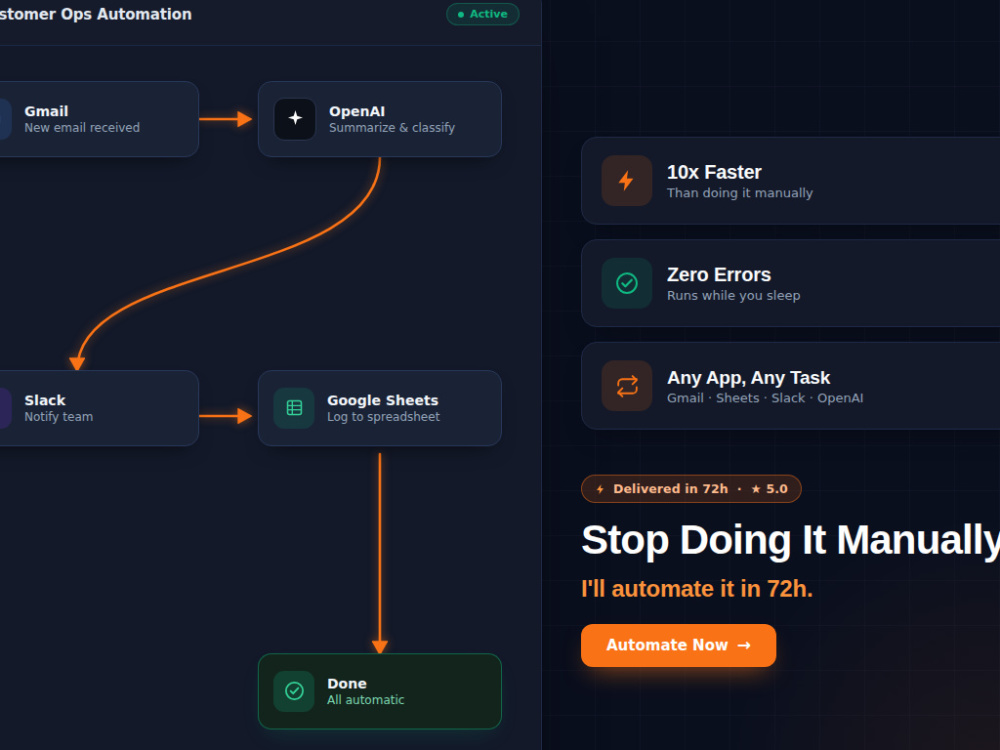
Task: Click the 10x Faster lightning bolt icon
Action: click(x=626, y=180)
